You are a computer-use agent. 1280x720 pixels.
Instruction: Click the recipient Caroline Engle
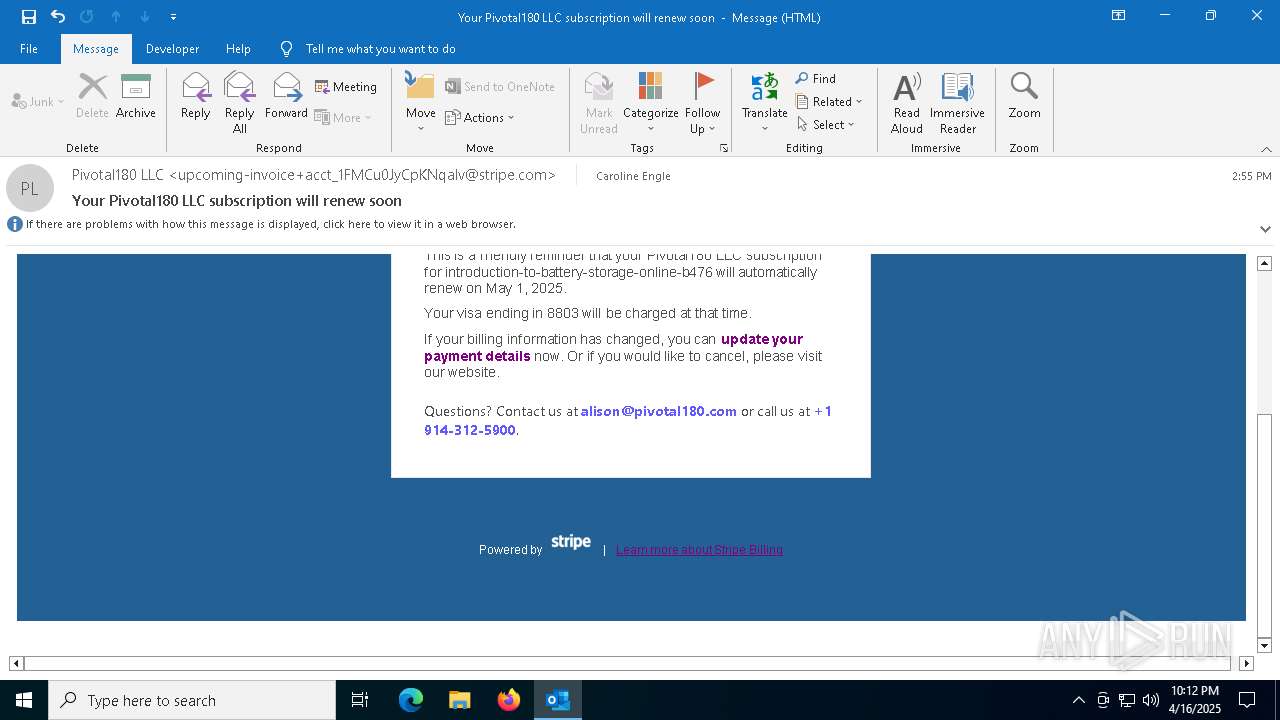click(x=633, y=176)
